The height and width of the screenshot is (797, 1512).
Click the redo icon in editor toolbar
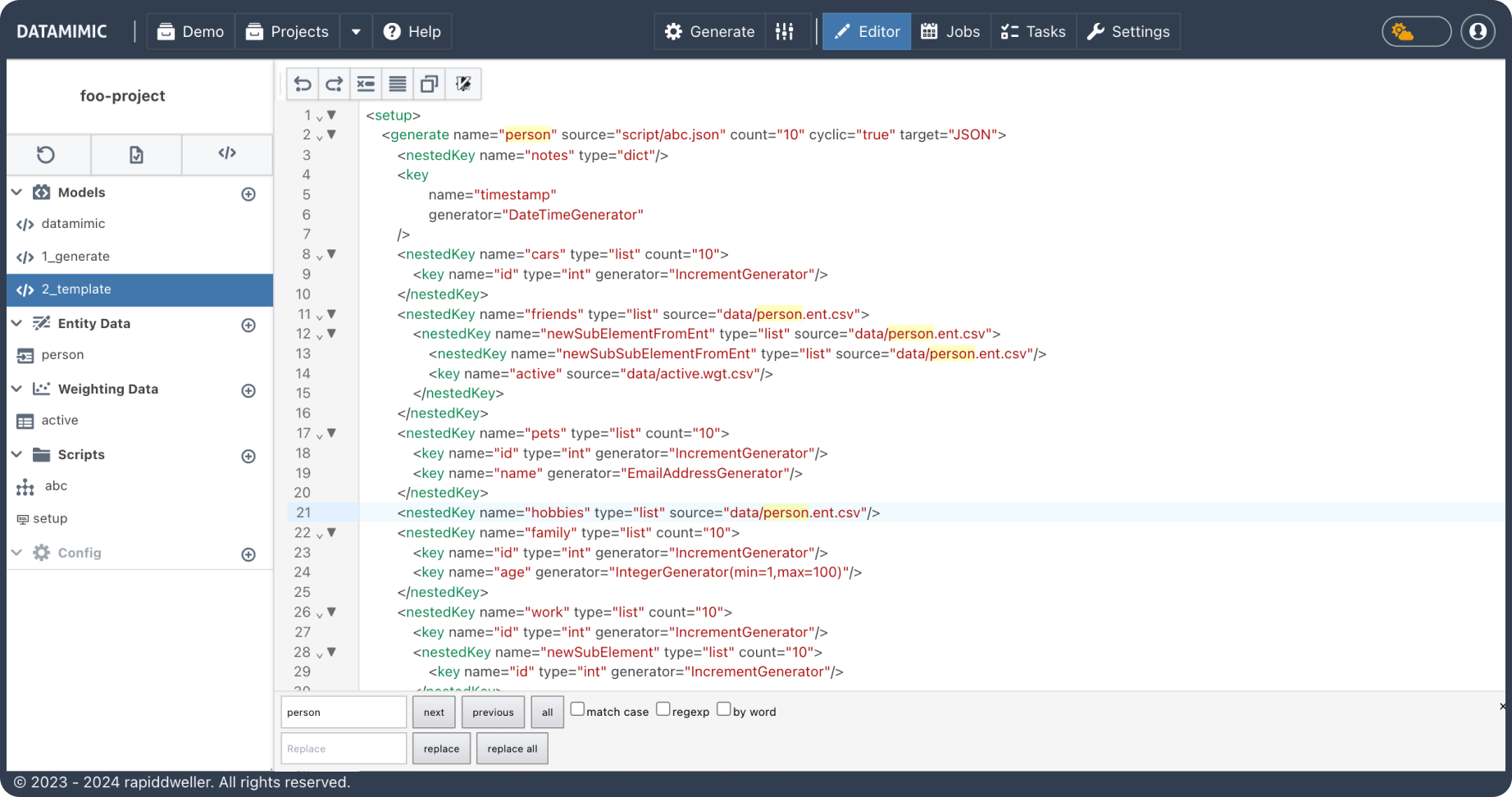[x=334, y=84]
